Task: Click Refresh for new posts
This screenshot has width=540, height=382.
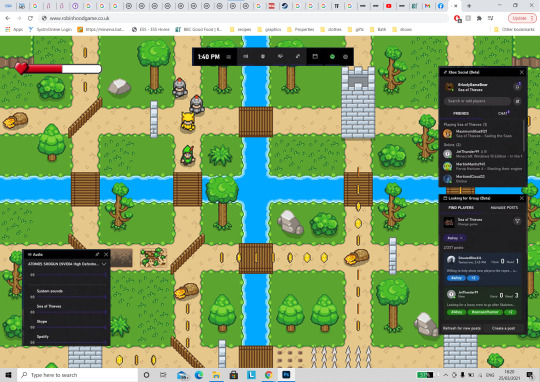Action: (x=461, y=328)
